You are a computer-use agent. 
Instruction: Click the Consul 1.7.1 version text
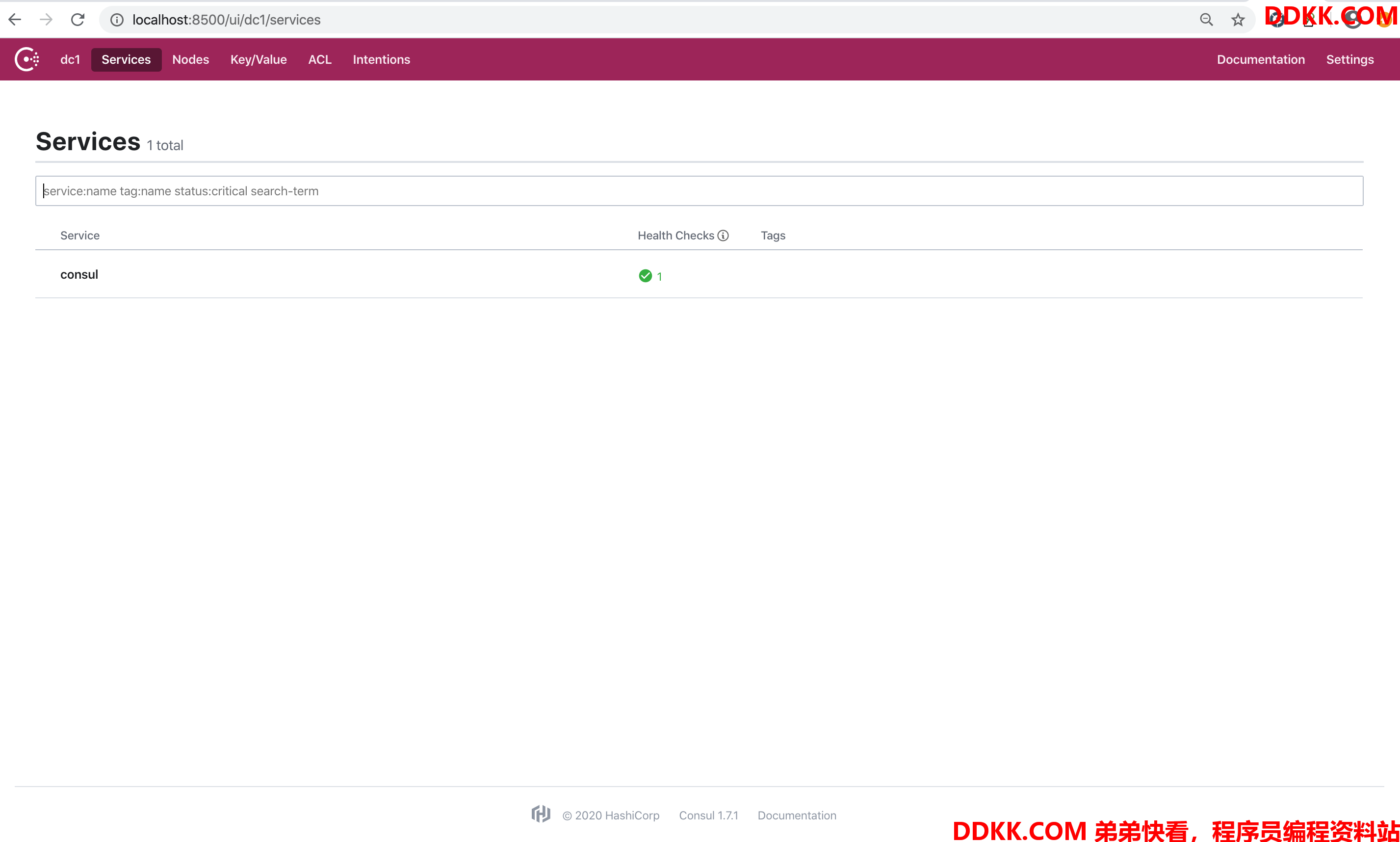(708, 816)
